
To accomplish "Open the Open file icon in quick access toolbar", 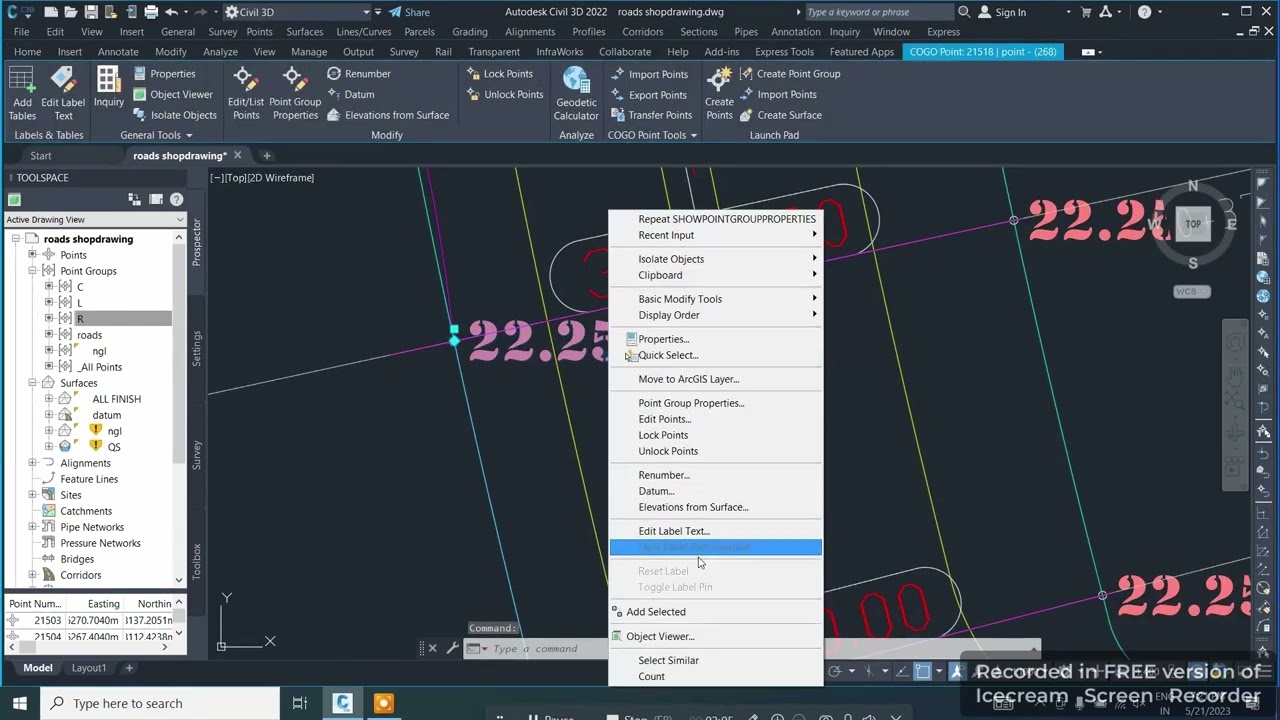I will 71,12.
